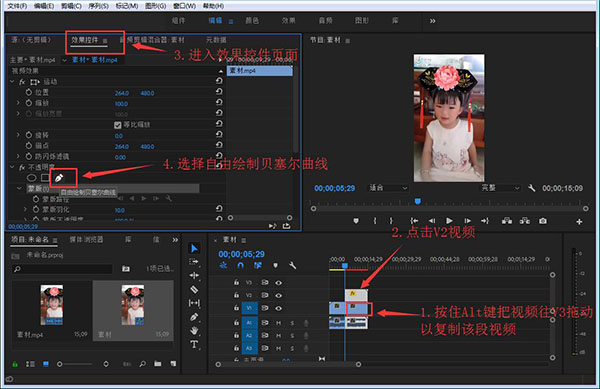The height and width of the screenshot is (389, 600).
Task: Open the zoom level fit dropdown
Action: [x=388, y=188]
